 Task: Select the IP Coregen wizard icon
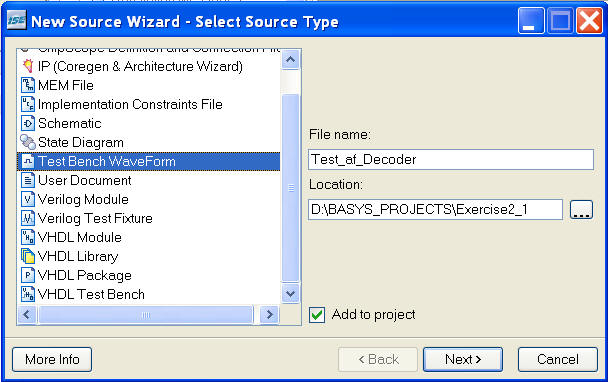click(x=28, y=66)
